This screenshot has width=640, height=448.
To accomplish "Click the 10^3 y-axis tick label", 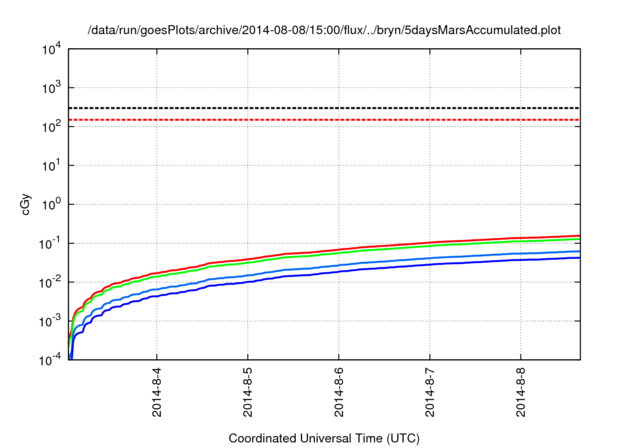I will (x=49, y=88).
